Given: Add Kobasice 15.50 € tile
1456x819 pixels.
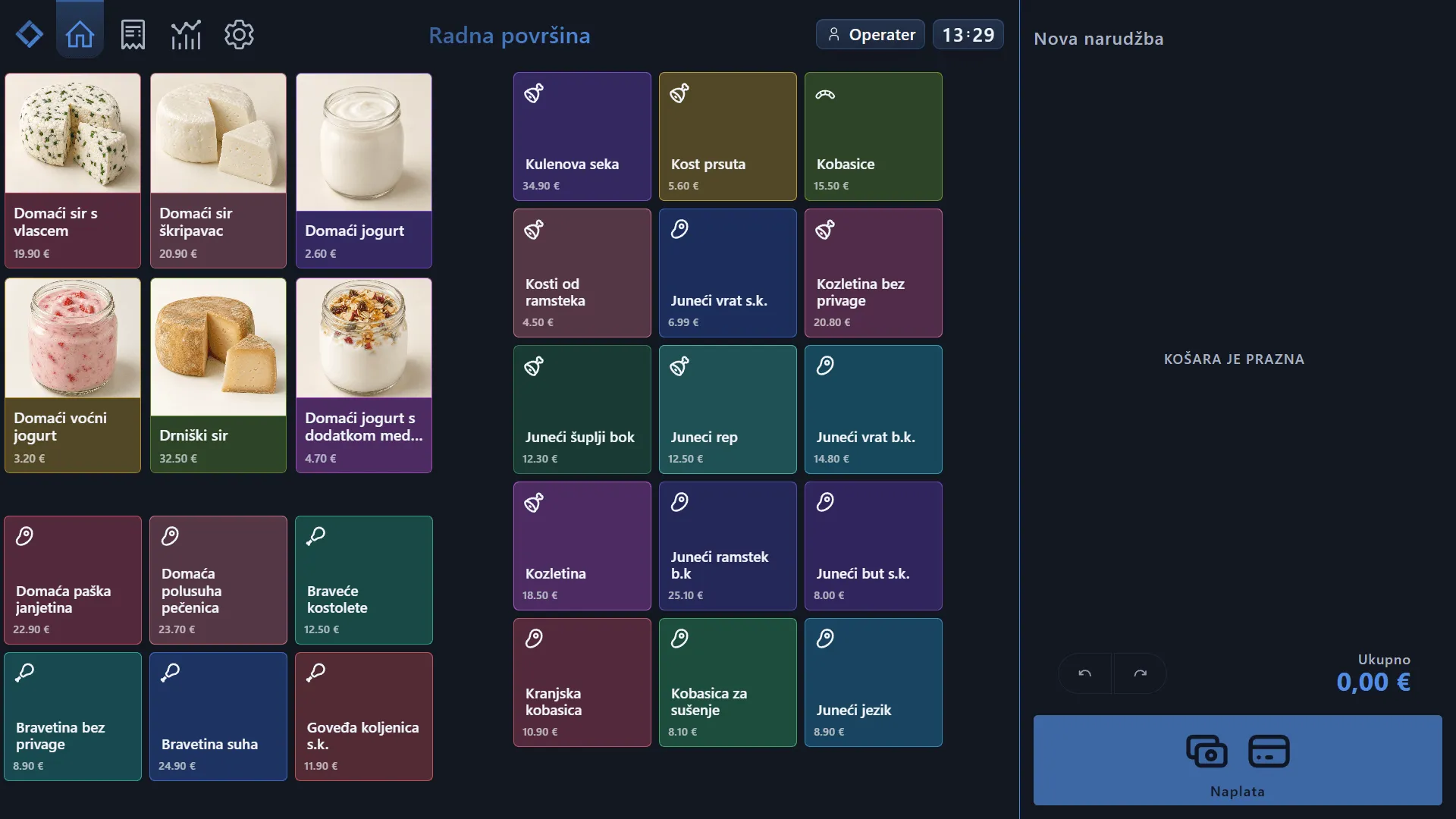Looking at the screenshot, I should coord(874,136).
